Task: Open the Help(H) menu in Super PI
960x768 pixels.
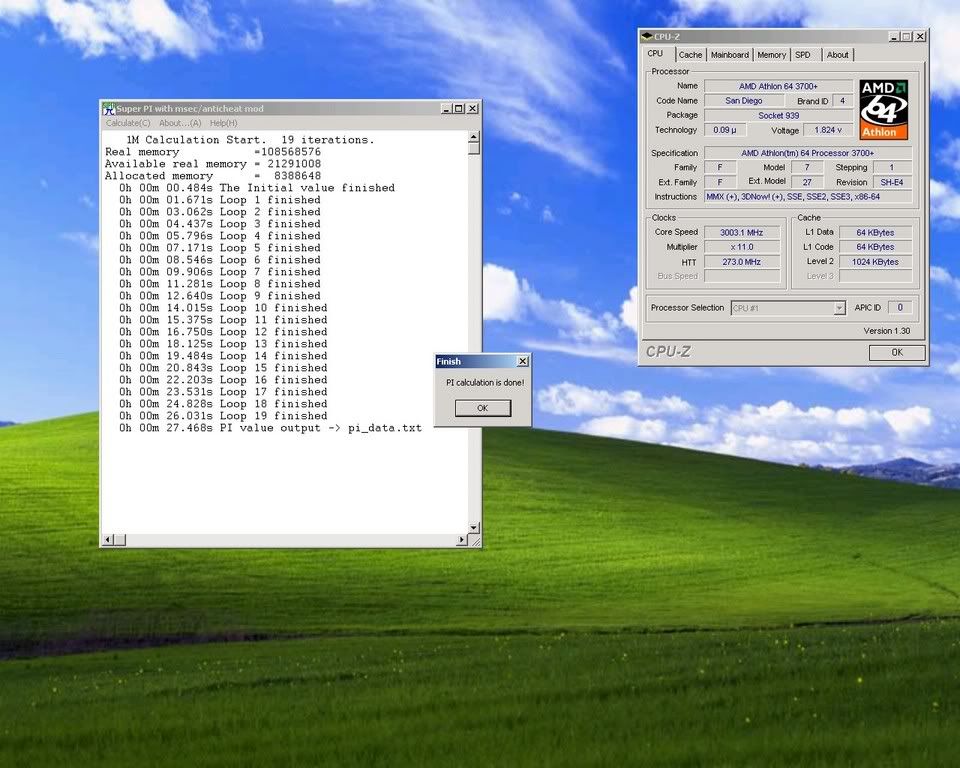Action: coord(223,123)
